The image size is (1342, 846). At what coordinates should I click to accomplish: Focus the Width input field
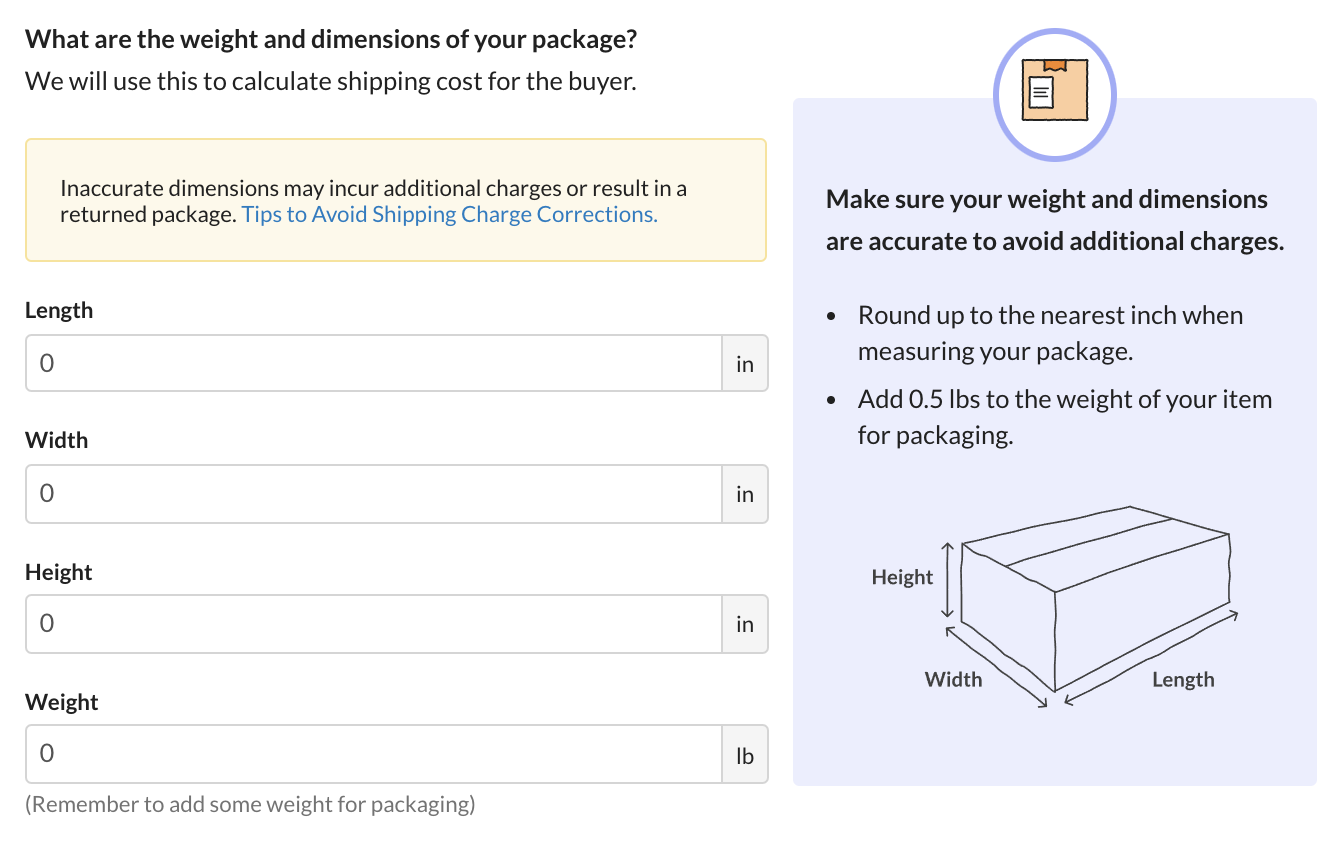(x=373, y=493)
